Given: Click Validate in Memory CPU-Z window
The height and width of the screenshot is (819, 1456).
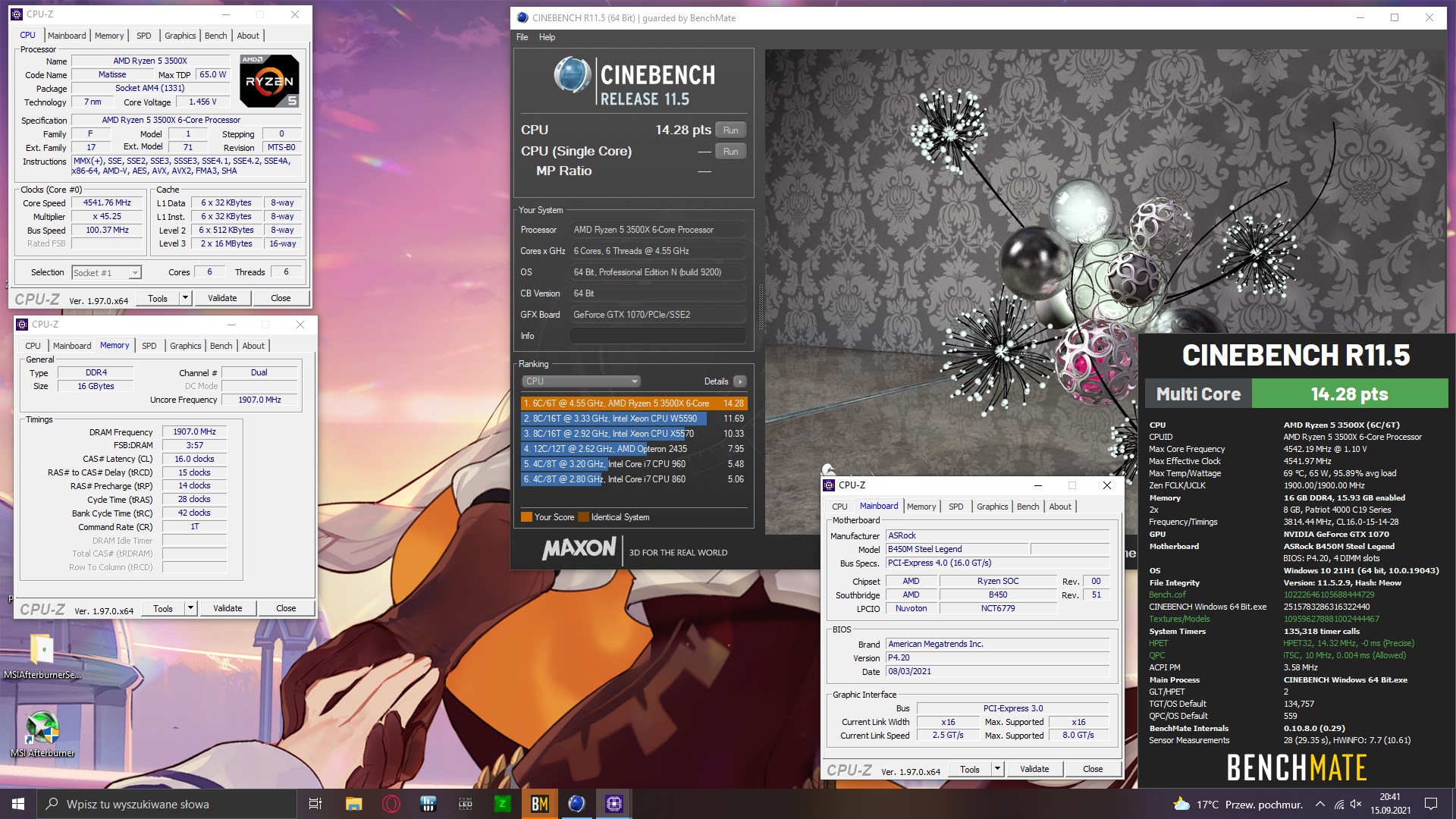Looking at the screenshot, I should (x=227, y=609).
